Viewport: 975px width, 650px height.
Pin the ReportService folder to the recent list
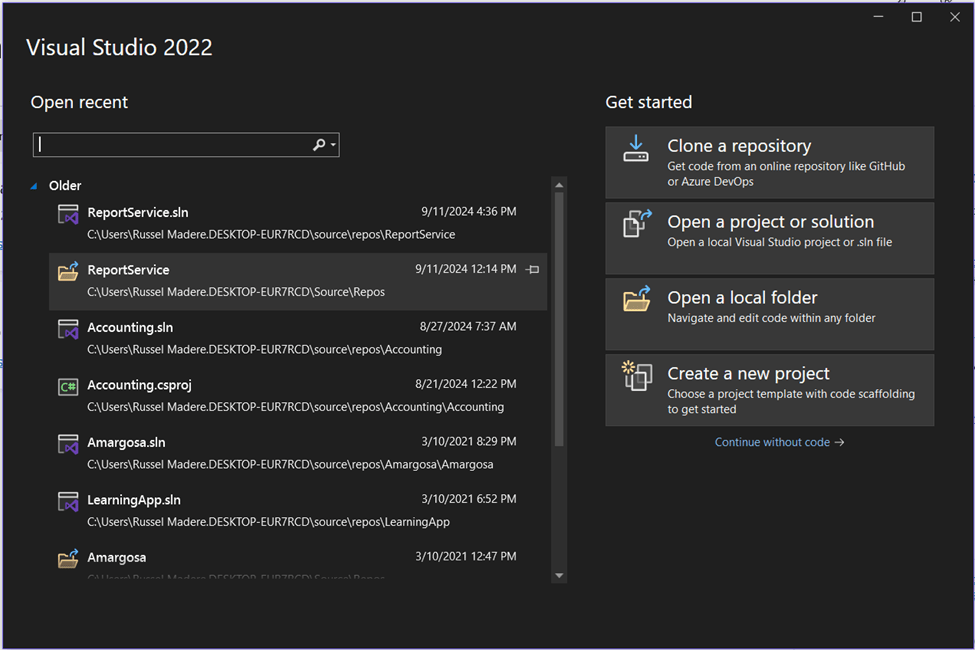pos(533,270)
